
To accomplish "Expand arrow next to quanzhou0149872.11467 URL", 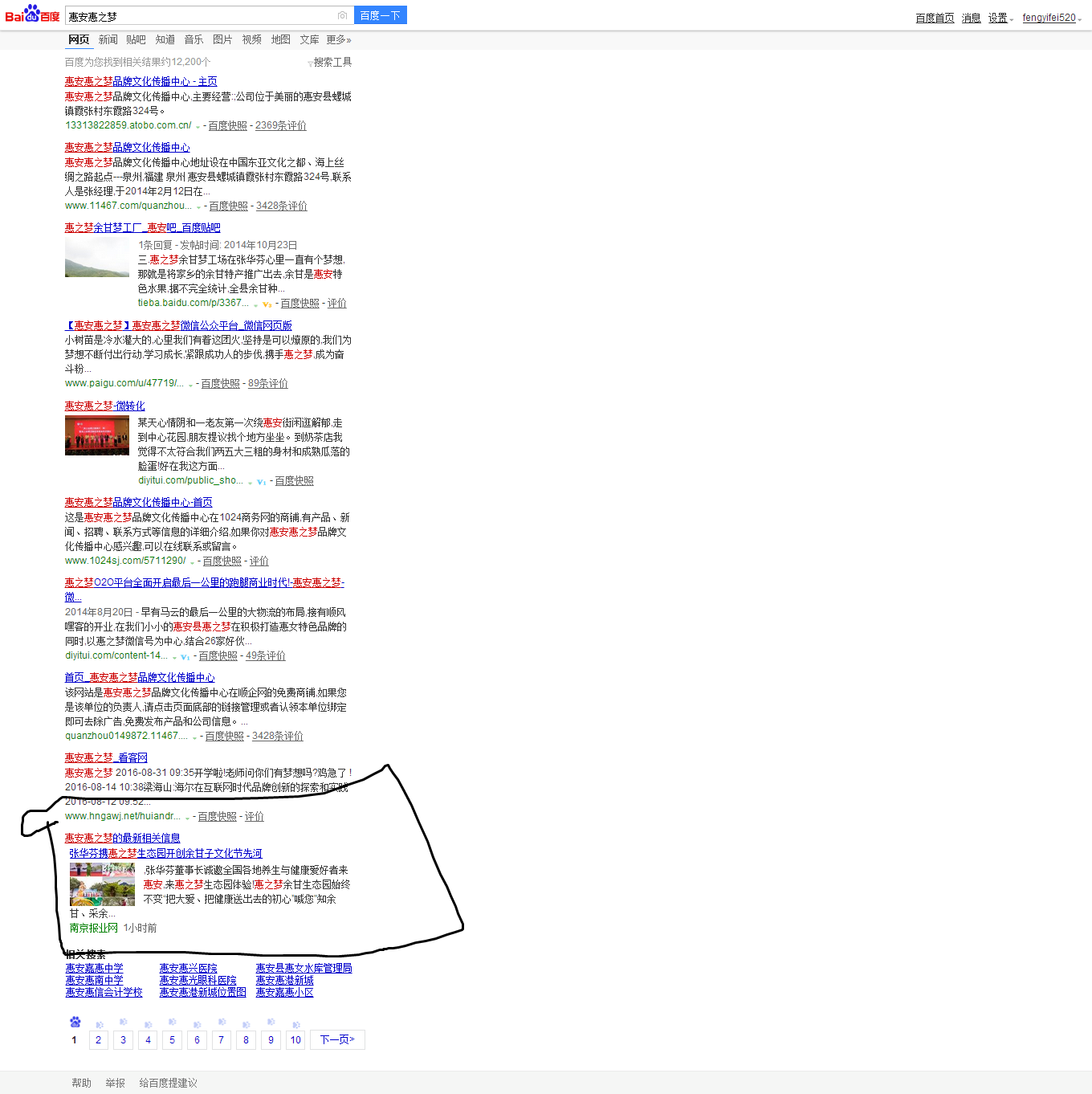I will click(x=195, y=737).
